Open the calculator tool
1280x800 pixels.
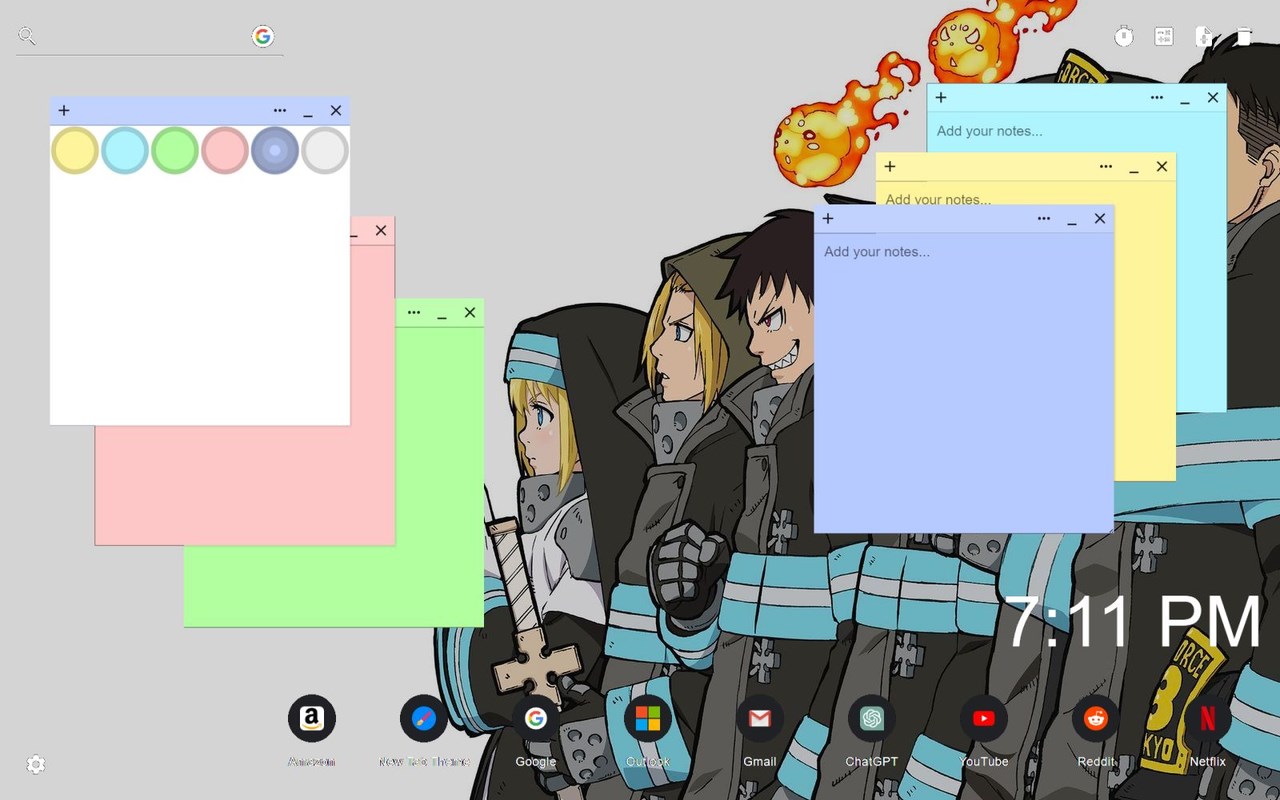coord(1164,37)
